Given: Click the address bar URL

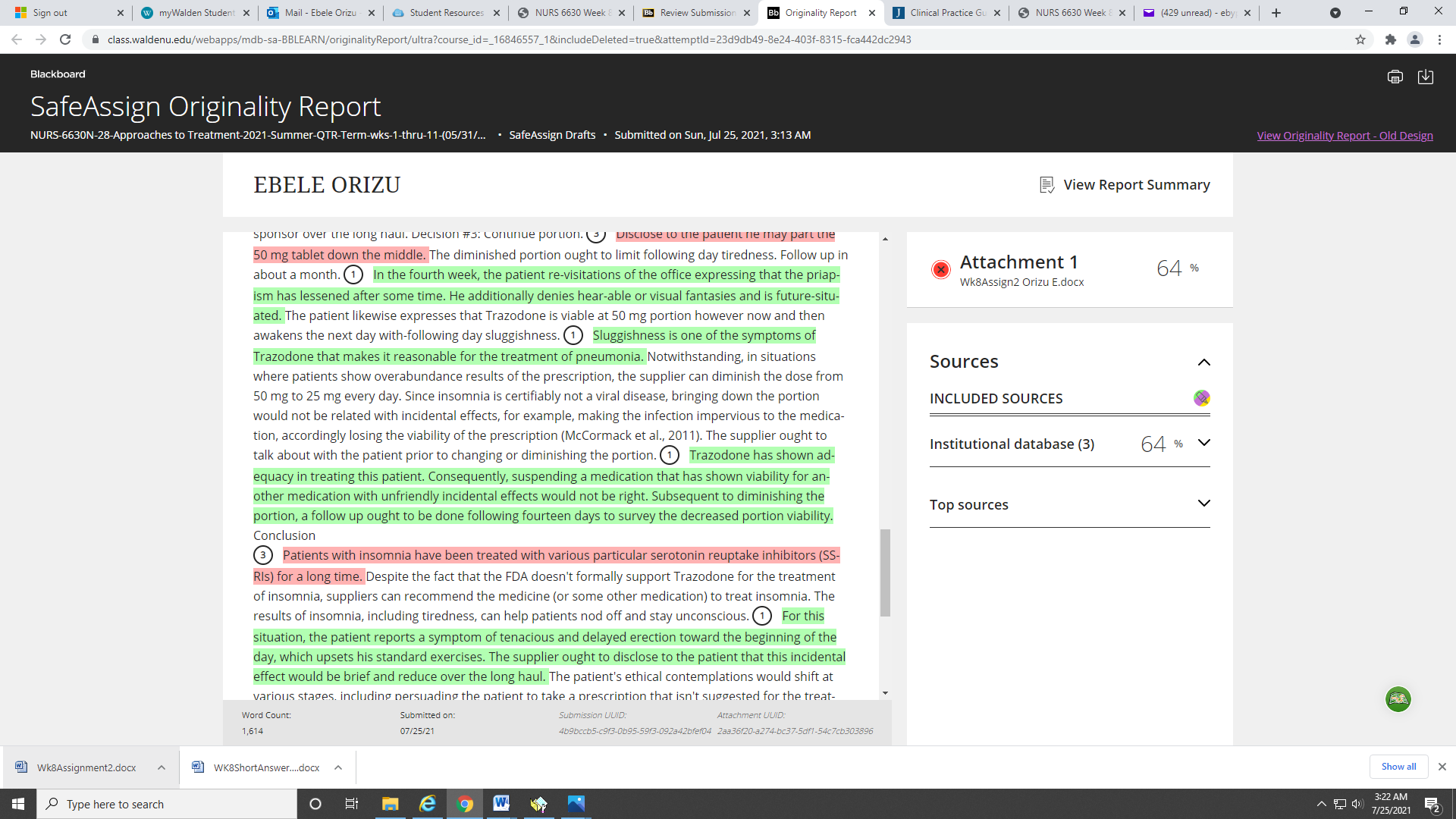Looking at the screenshot, I should coord(509,39).
